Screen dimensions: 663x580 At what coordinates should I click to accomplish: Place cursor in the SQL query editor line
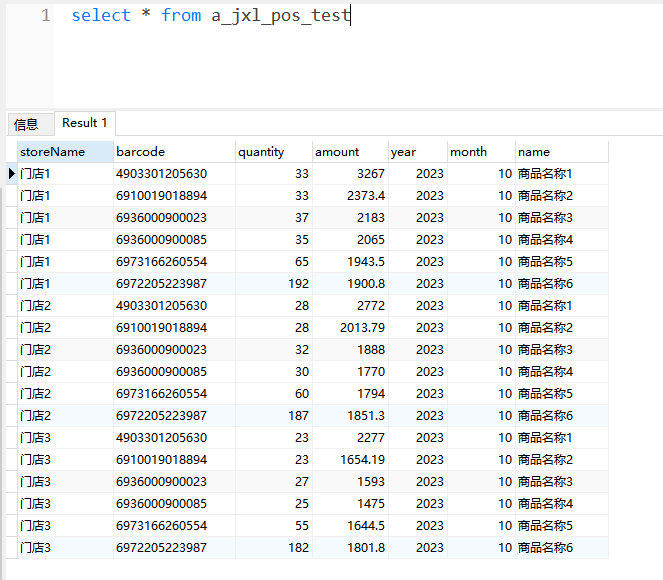coord(211,16)
